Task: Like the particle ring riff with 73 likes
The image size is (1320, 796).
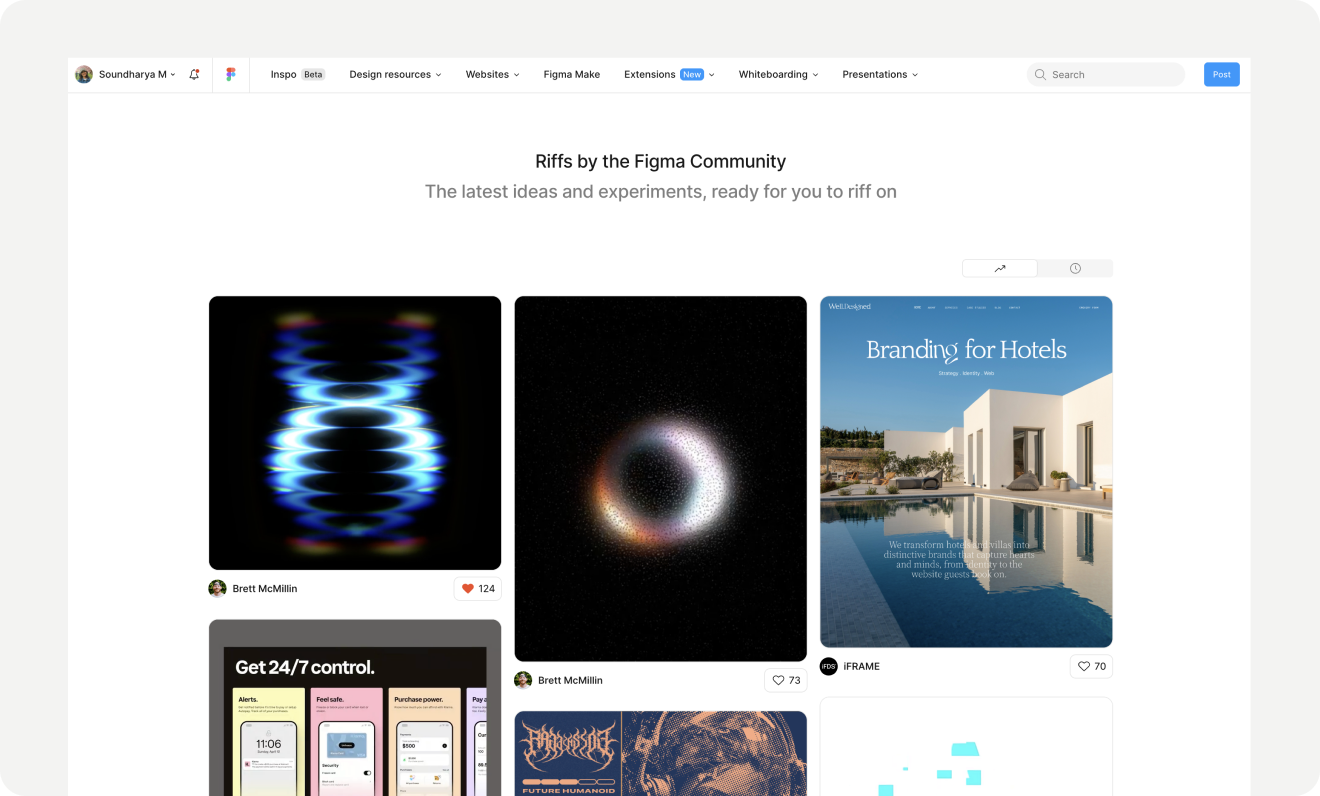Action: (x=785, y=680)
